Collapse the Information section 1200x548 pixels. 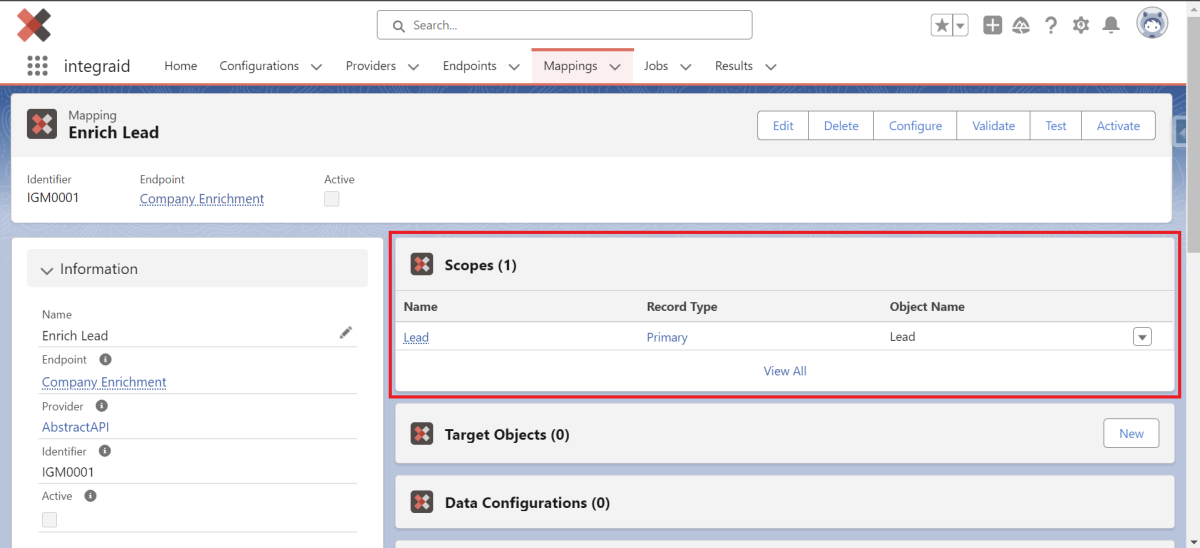47,270
